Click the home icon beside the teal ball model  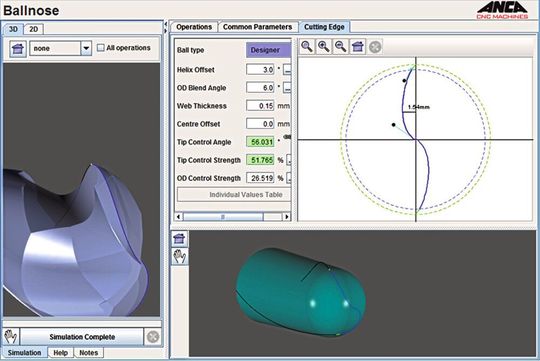(179, 239)
